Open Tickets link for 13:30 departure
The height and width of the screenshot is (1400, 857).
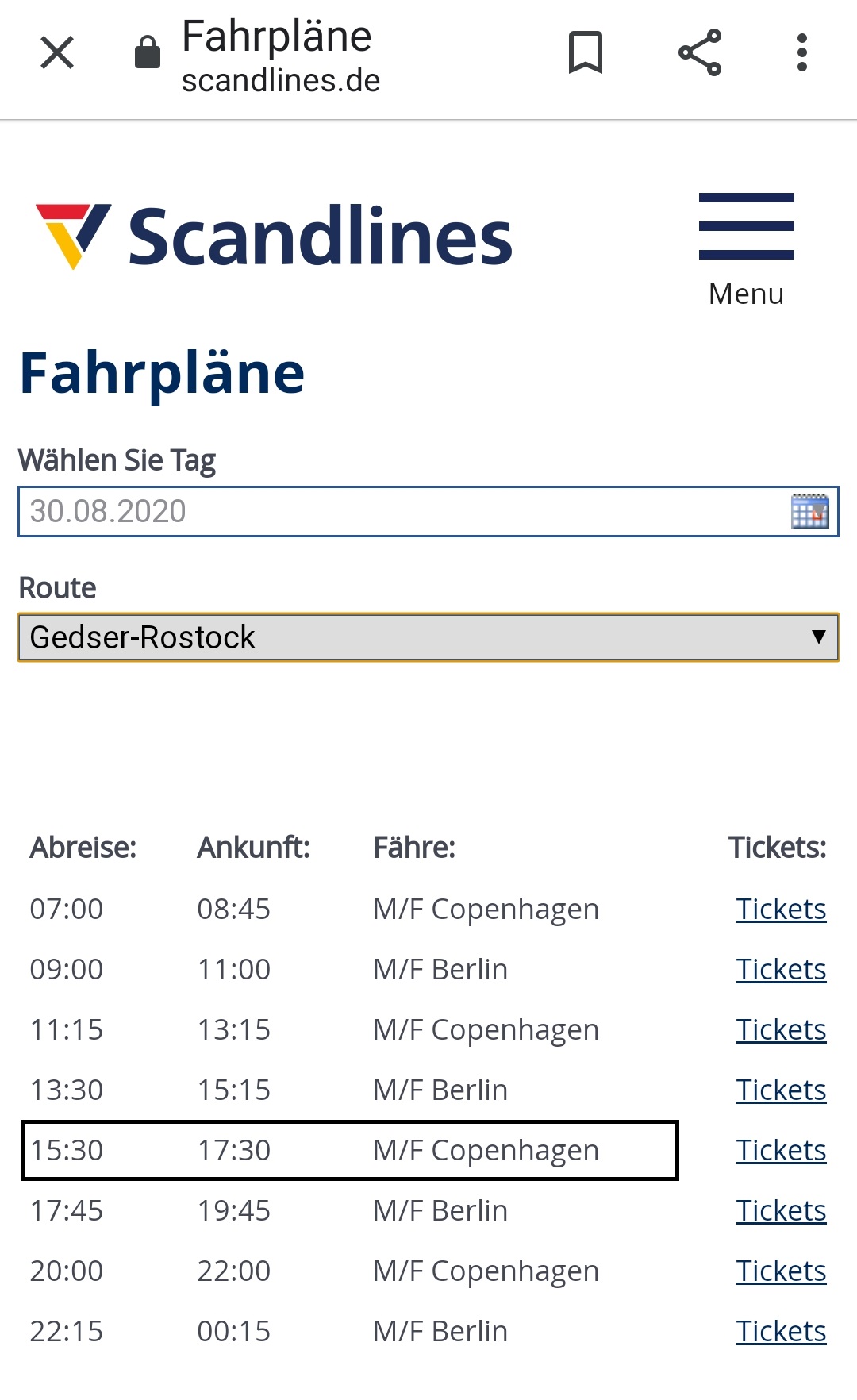[x=781, y=1090]
